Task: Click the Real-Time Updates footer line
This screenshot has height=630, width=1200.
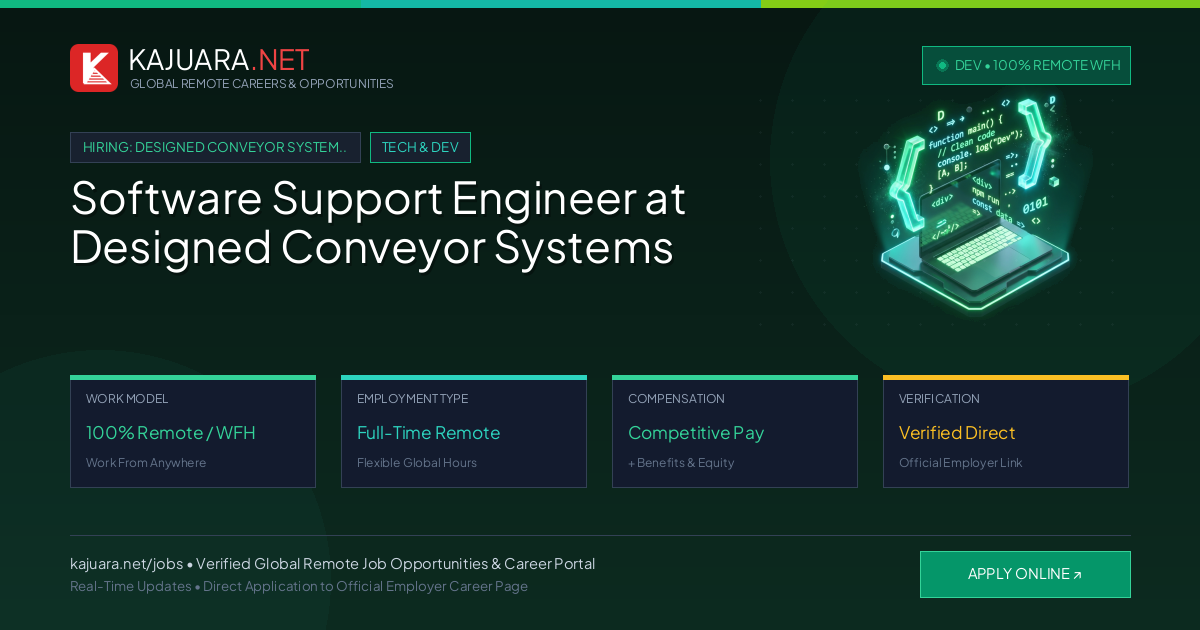Action: [x=299, y=586]
